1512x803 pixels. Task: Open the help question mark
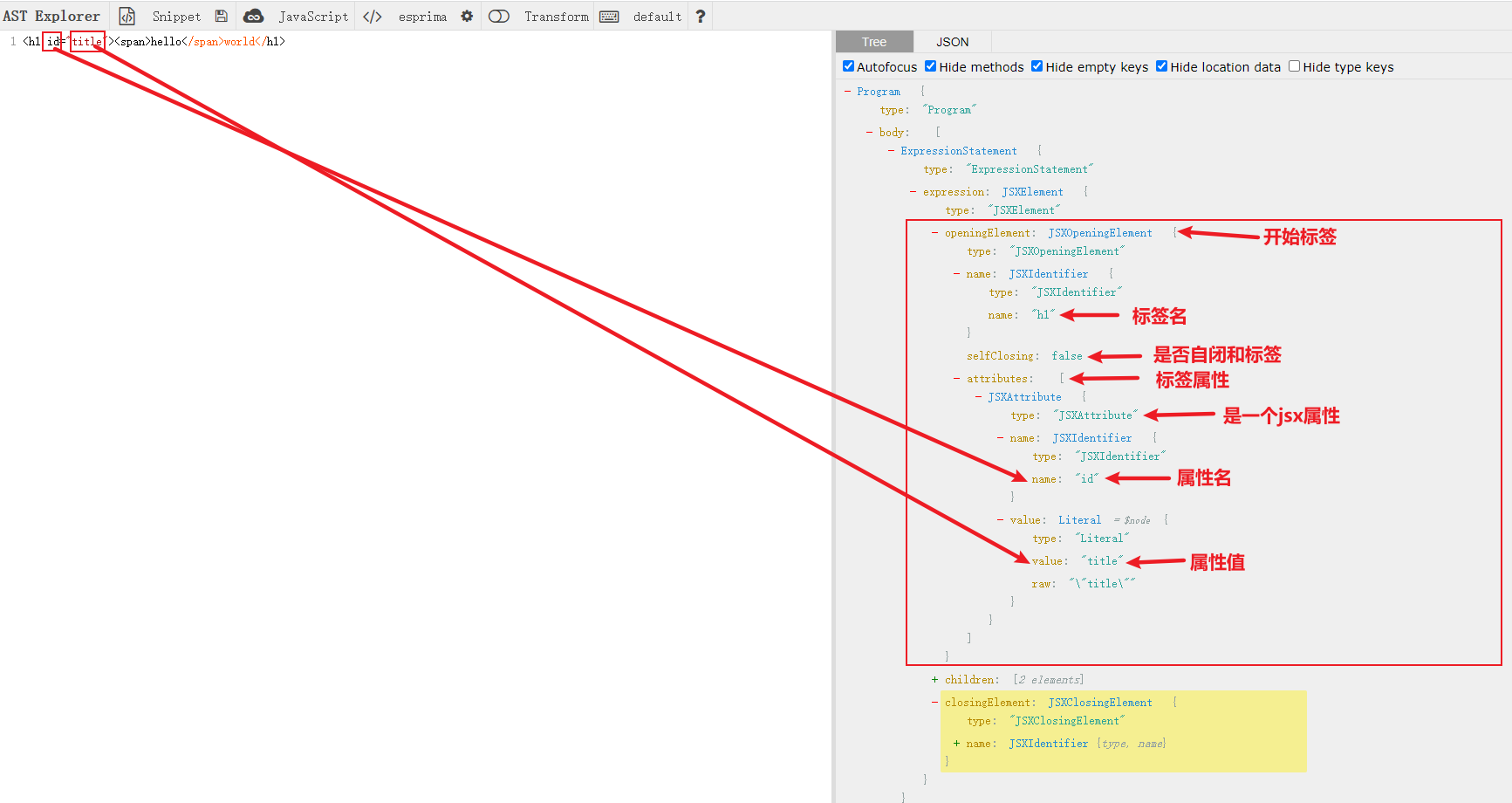[x=701, y=16]
